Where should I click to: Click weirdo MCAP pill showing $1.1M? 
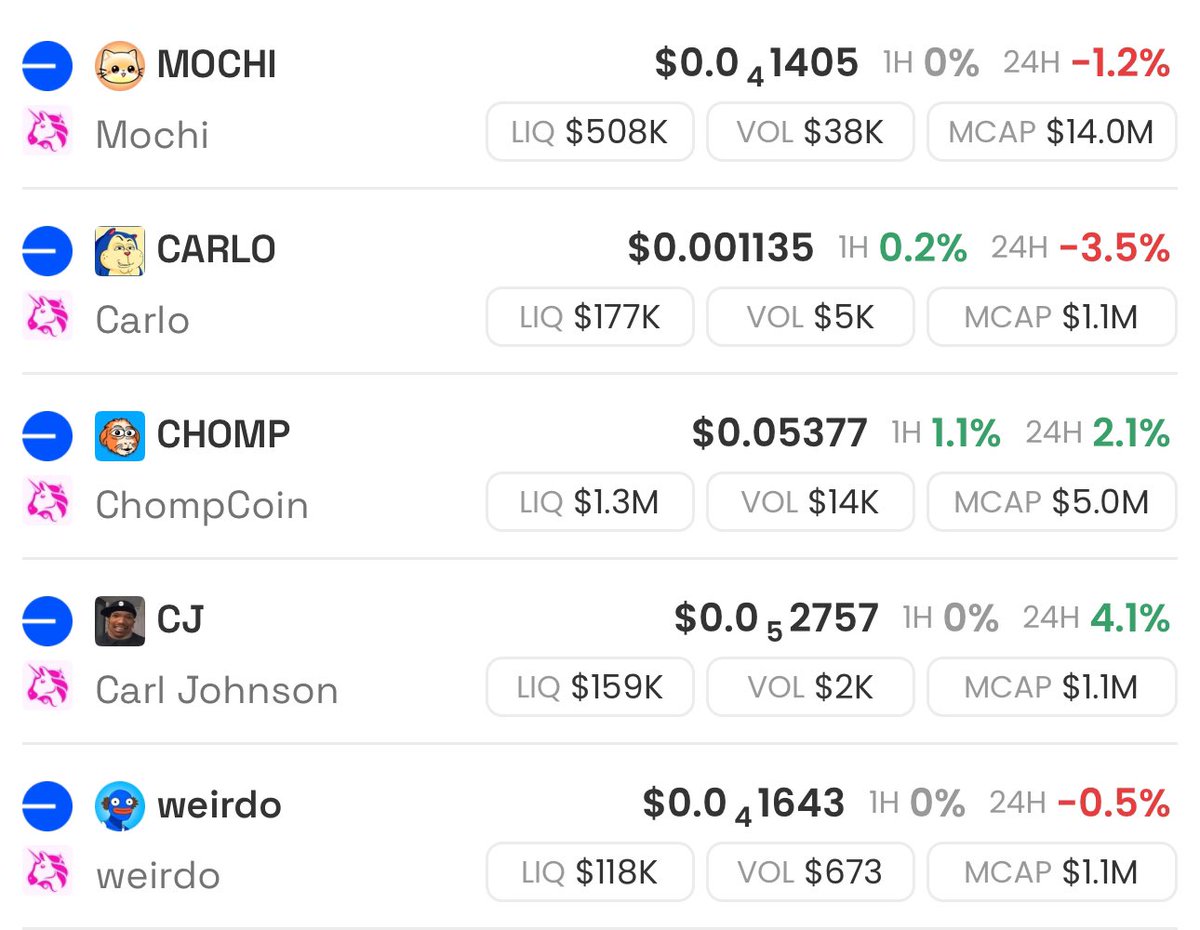[x=1052, y=872]
